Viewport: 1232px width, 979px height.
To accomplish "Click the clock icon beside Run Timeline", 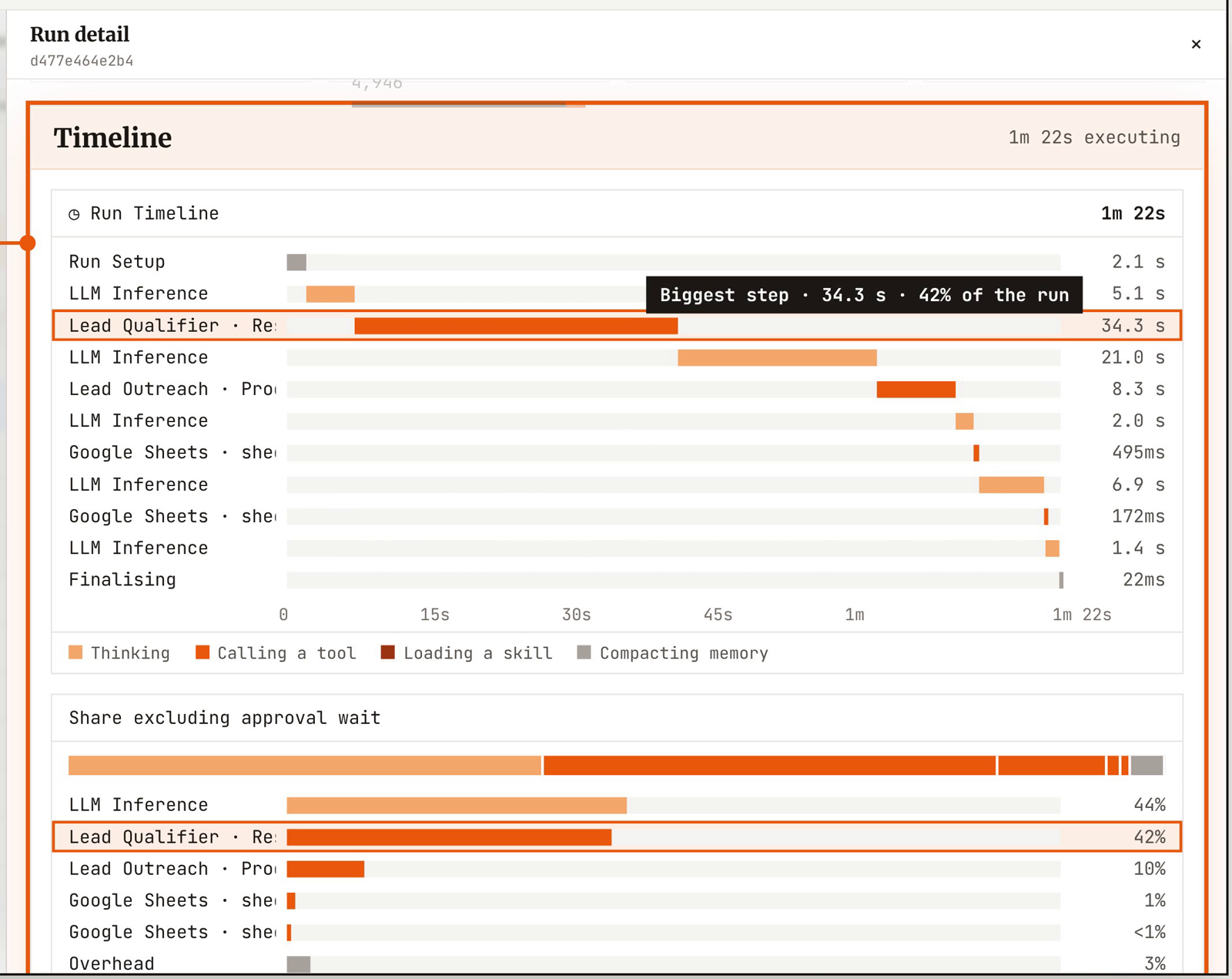I will [74, 214].
